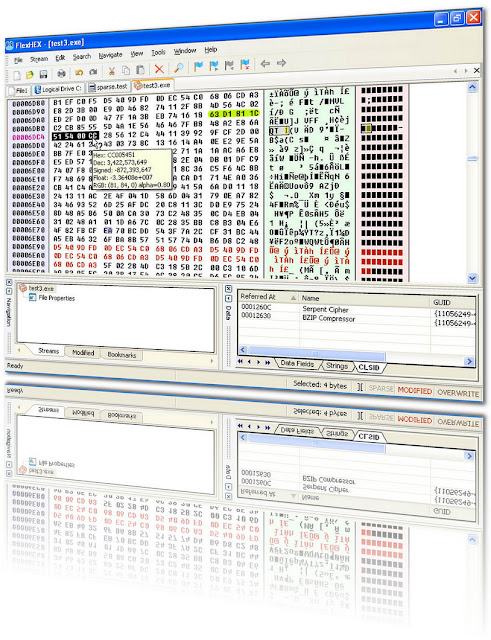Viewport: 491px width, 640px height.
Task: Open the Help menu
Action: click(x=211, y=49)
